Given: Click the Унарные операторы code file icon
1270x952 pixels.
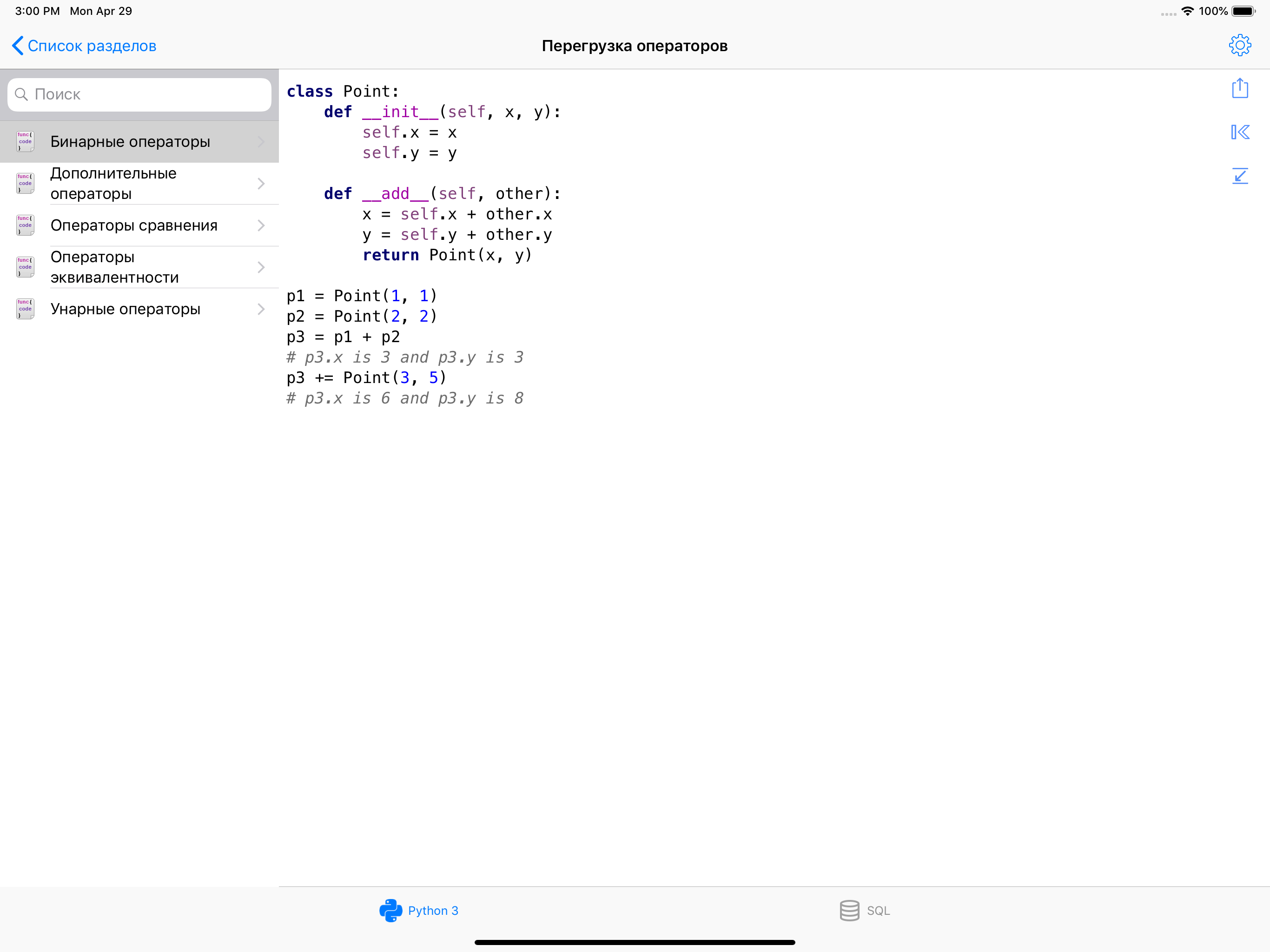Looking at the screenshot, I should tap(25, 309).
